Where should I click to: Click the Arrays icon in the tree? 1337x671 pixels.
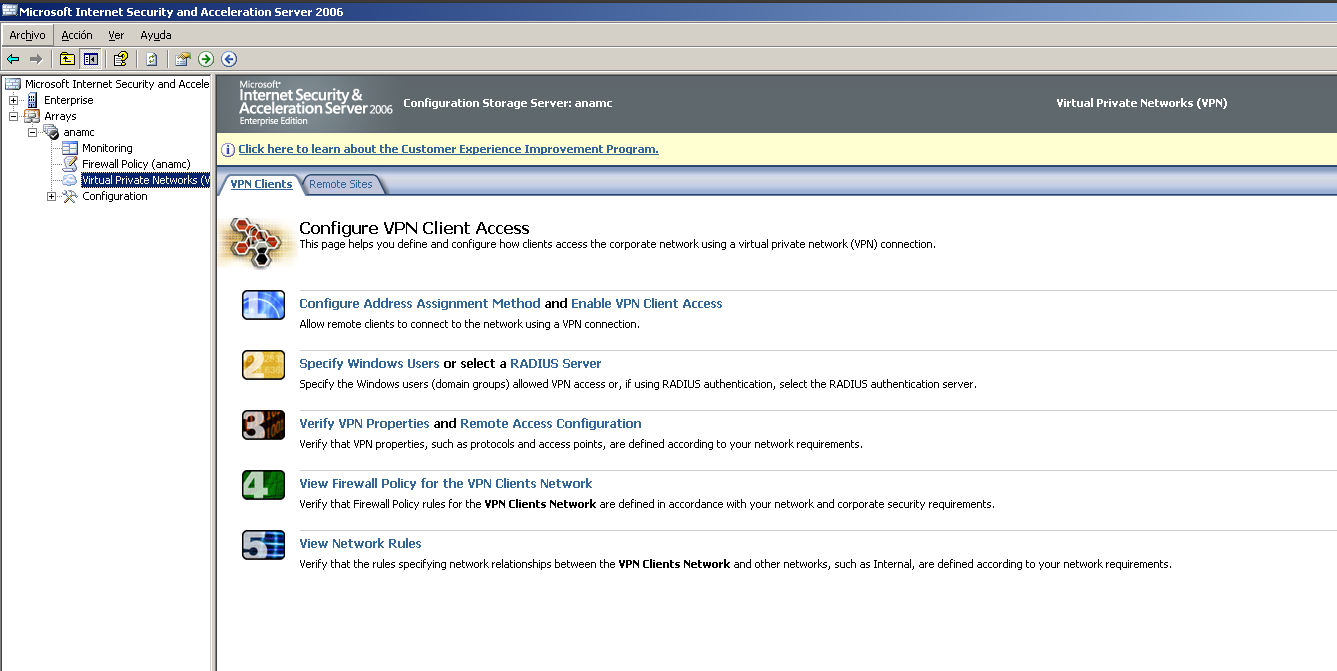[x=32, y=116]
